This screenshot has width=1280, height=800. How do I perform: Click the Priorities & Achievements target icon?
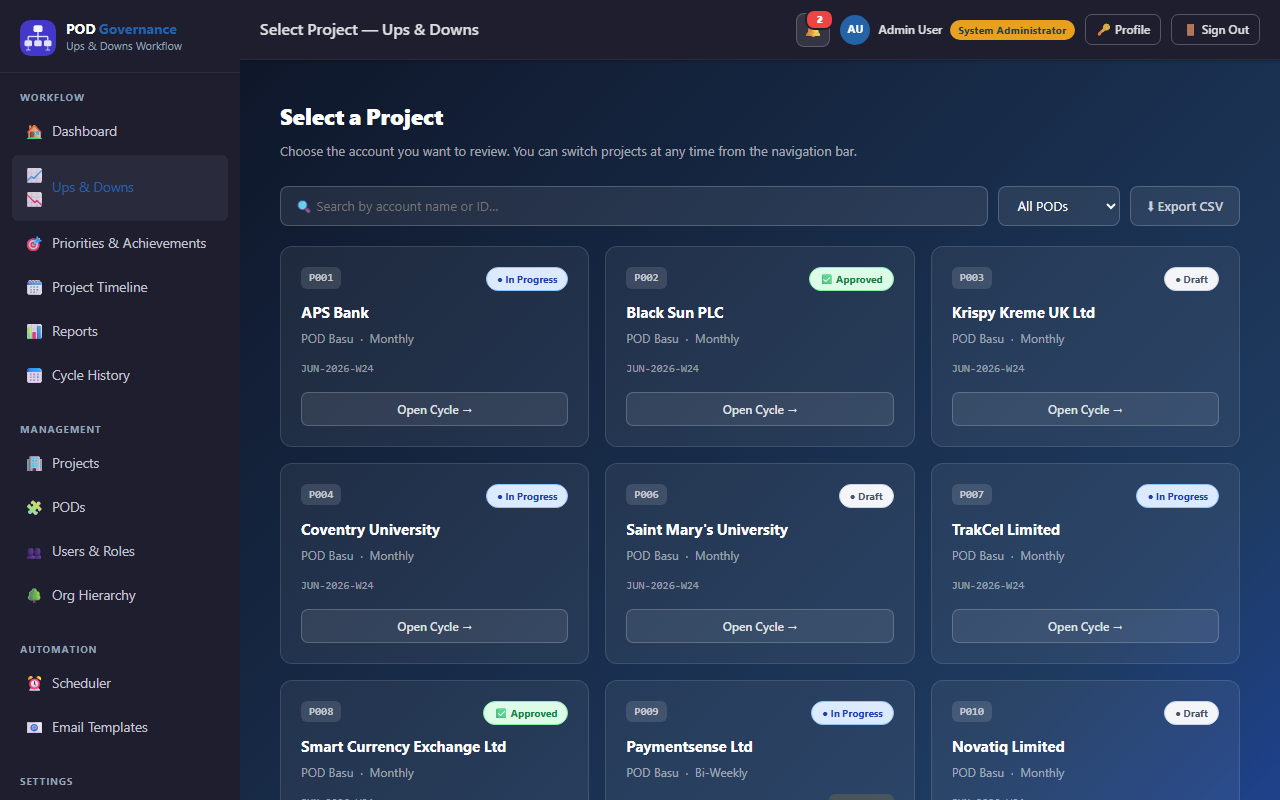click(x=34, y=243)
